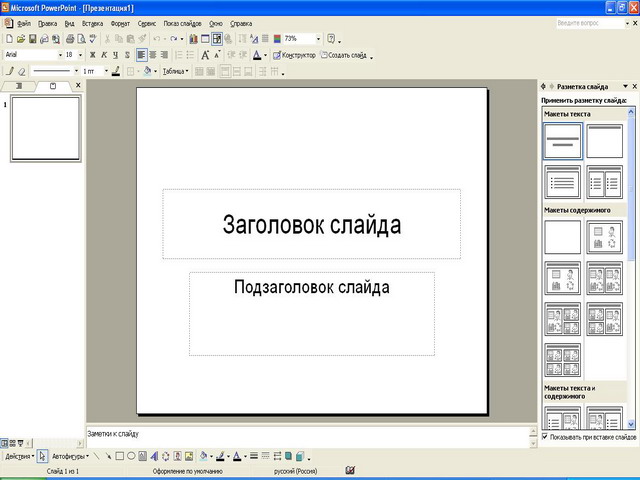Select the Arrow drawing tool
The width and height of the screenshot is (640, 480).
(x=108, y=456)
